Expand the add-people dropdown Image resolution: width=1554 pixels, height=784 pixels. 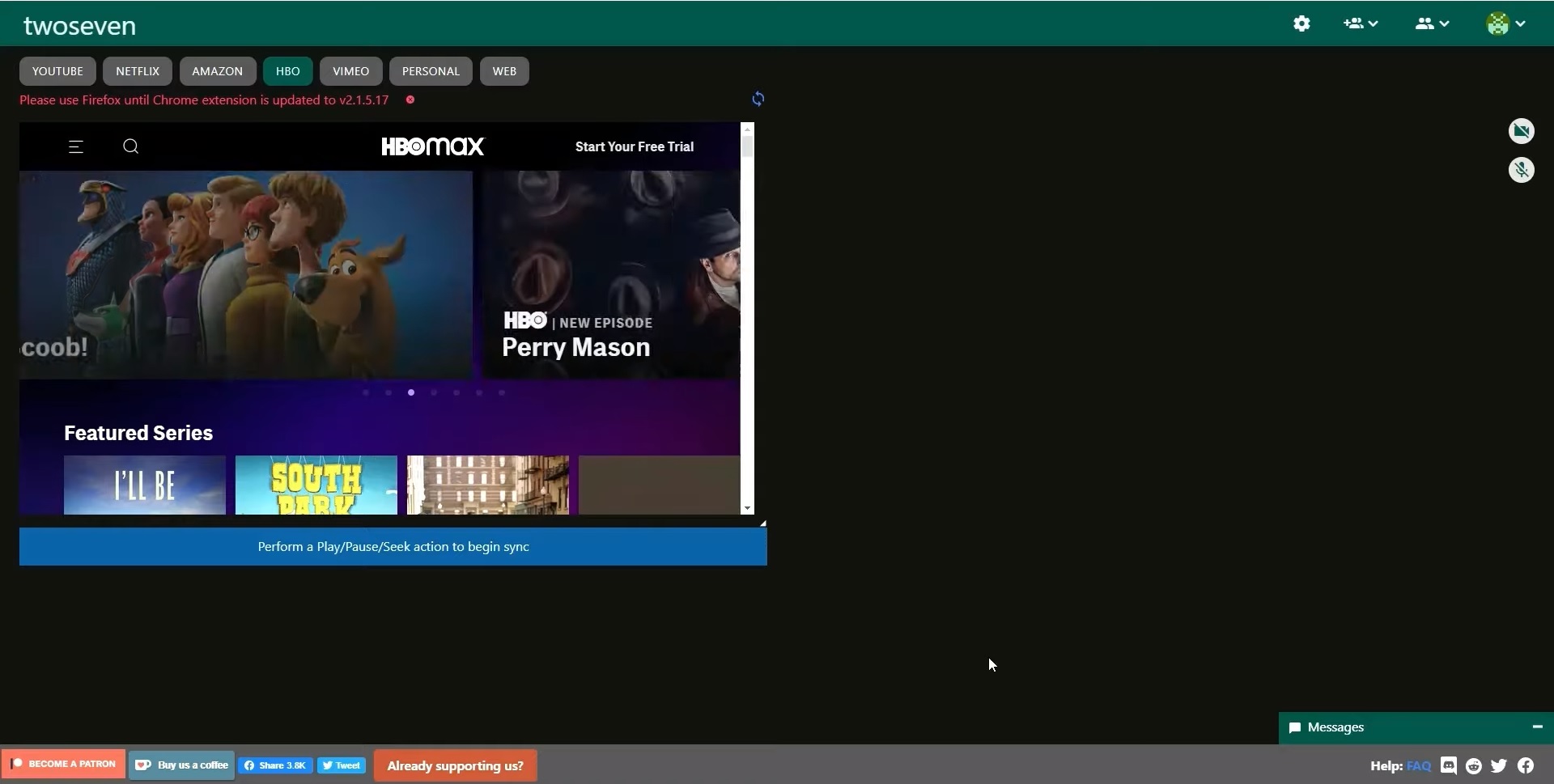point(1361,23)
